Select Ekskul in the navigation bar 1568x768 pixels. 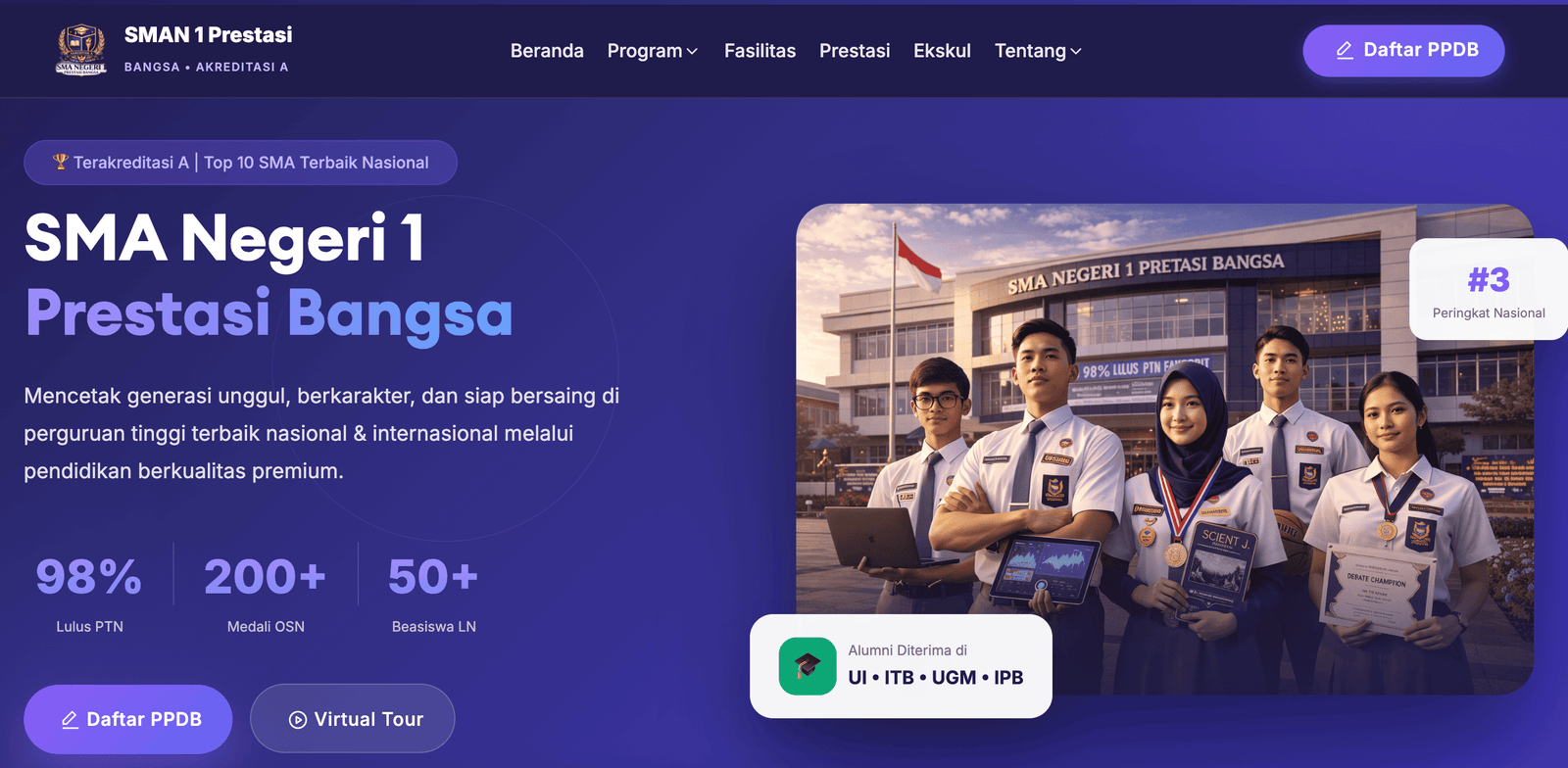coord(942,51)
